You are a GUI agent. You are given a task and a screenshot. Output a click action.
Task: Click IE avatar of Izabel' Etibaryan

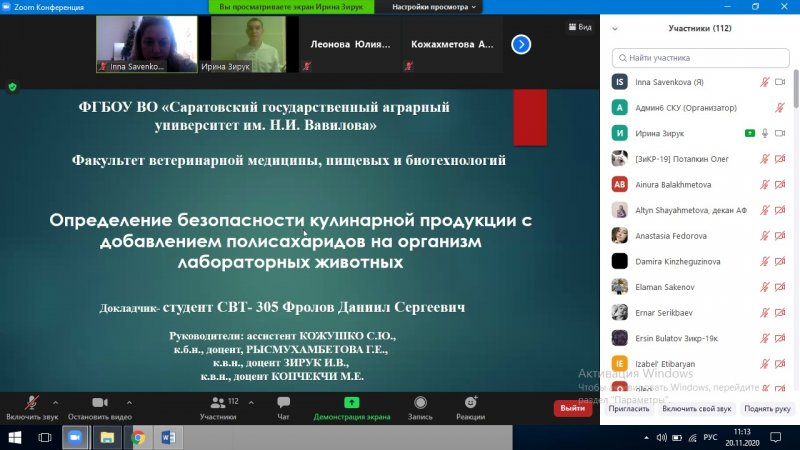[619, 364]
